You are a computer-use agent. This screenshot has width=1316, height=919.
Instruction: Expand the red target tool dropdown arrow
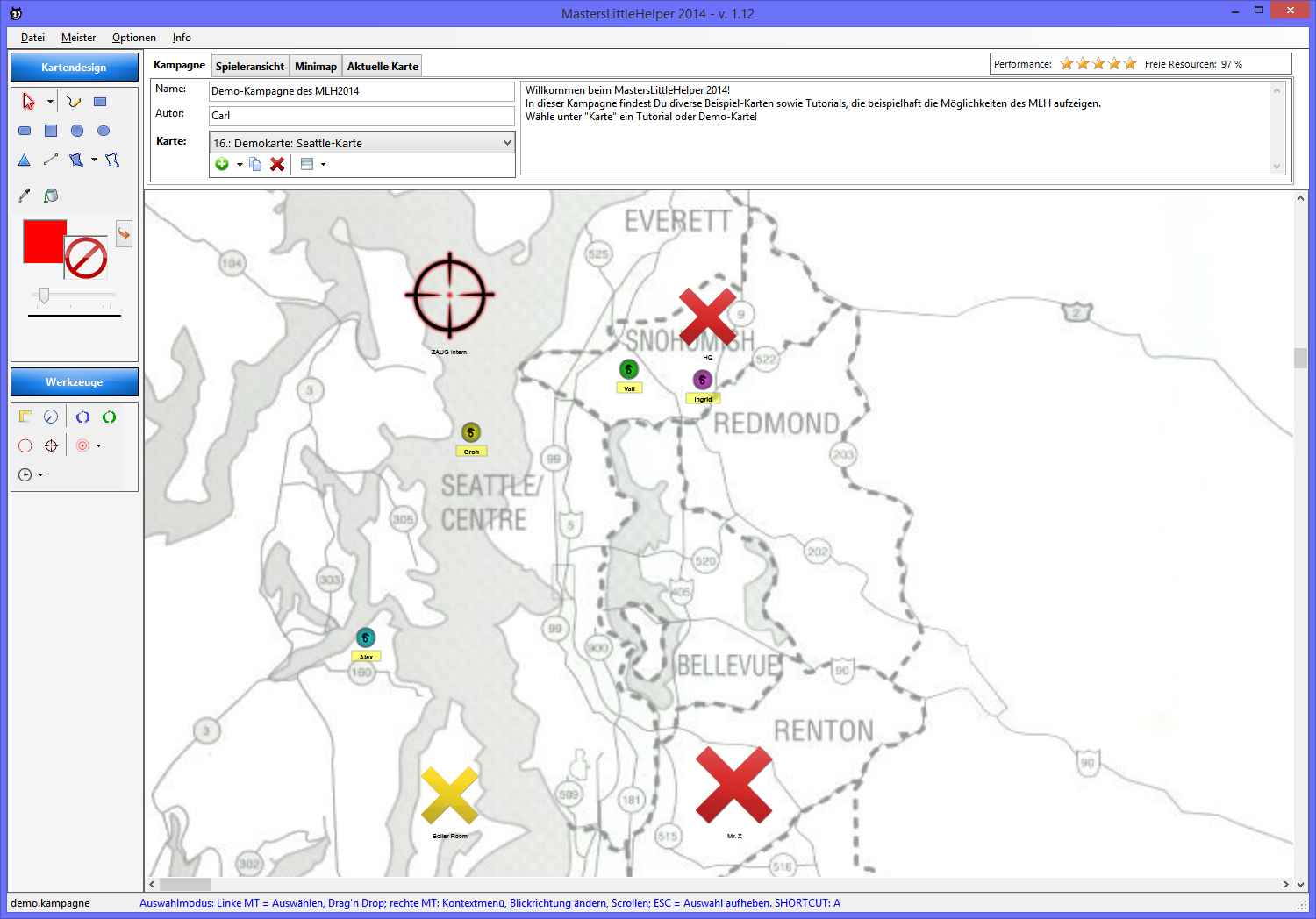click(98, 445)
